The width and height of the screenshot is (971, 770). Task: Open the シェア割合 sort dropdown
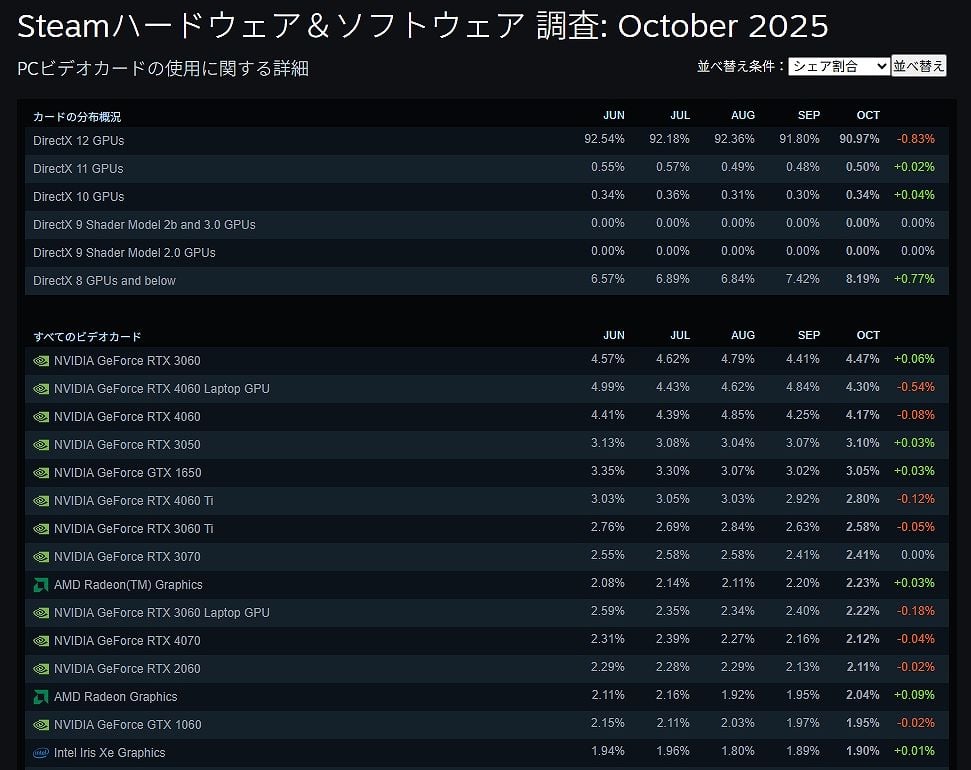coord(838,66)
